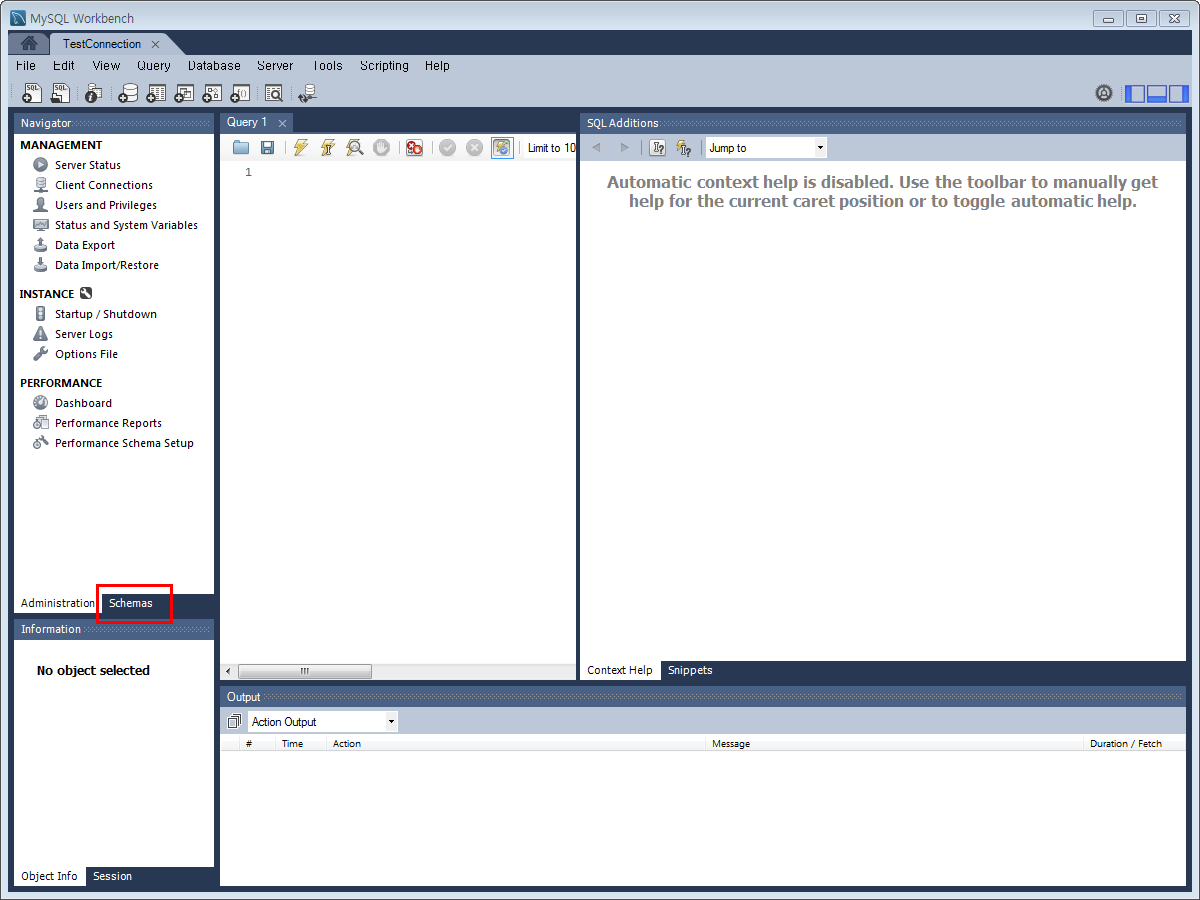Screen dimensions: 1200x900
Task: Open Workbench preferences gear icon
Action: [1104, 93]
